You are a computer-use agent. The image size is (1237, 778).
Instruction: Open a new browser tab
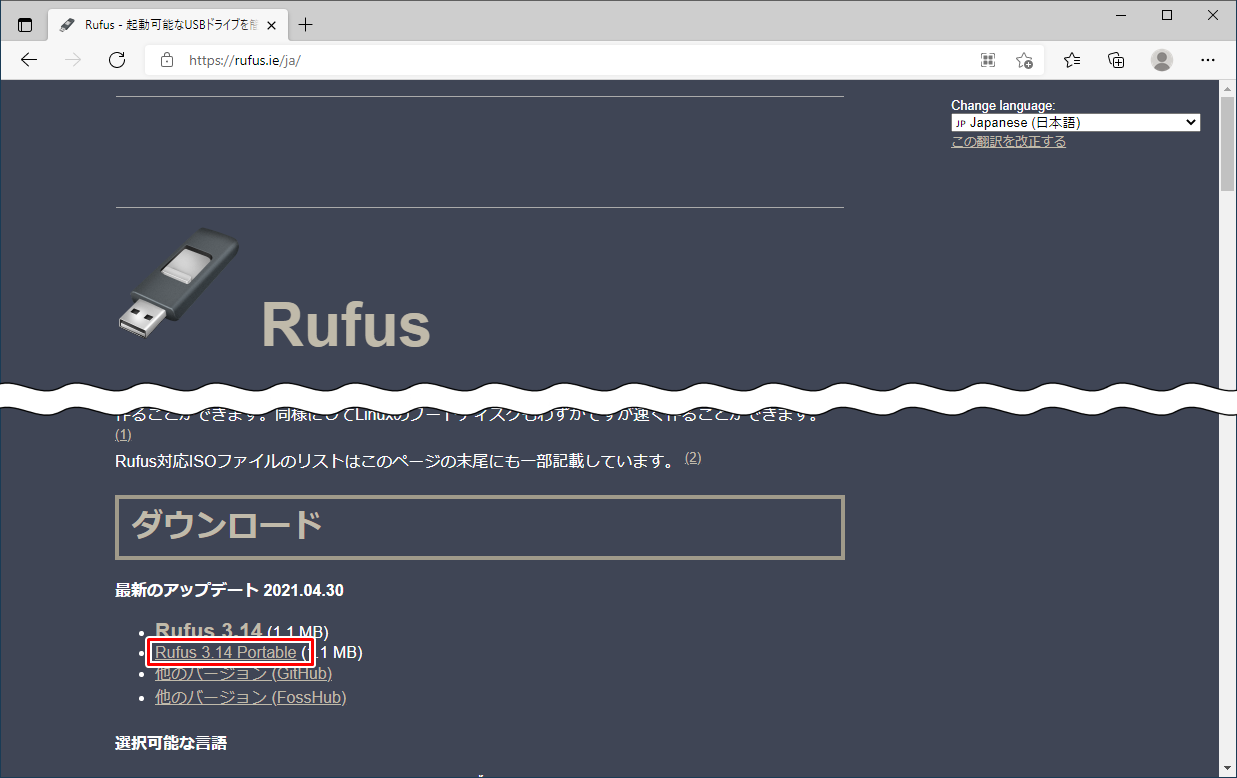click(x=306, y=25)
